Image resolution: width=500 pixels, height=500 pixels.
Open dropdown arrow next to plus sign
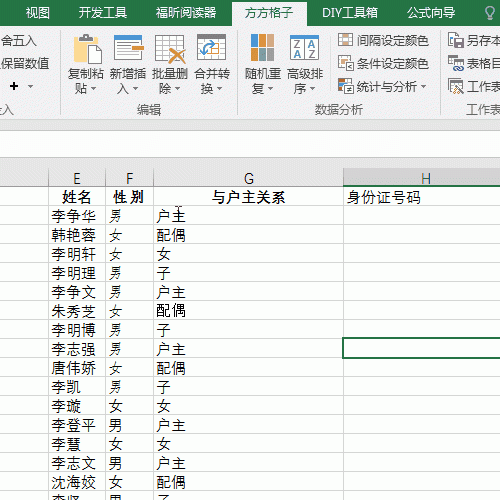pos(30,87)
